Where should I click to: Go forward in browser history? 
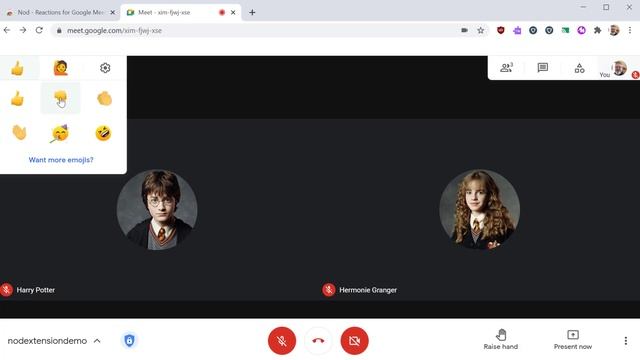coord(23,30)
